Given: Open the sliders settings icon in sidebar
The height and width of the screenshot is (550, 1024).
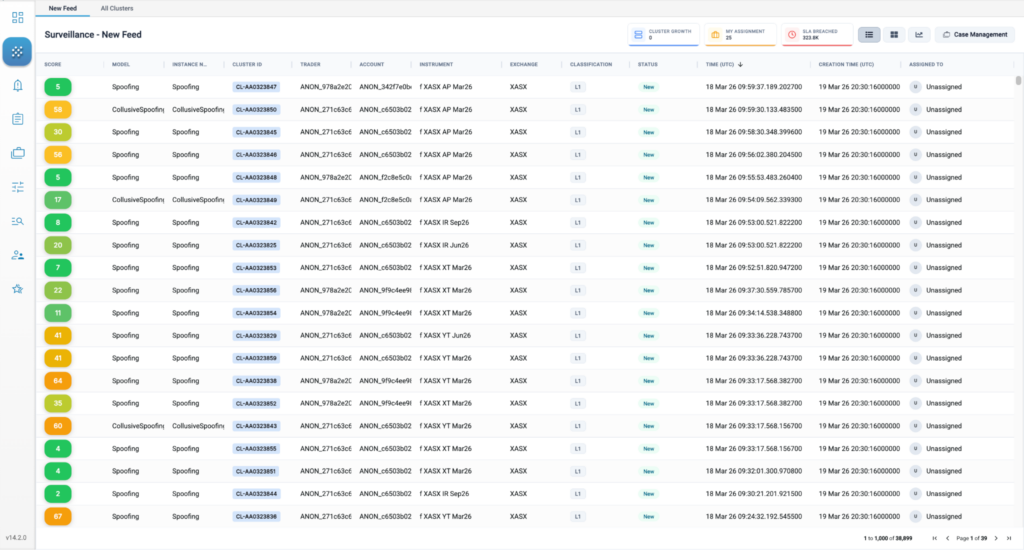Looking at the screenshot, I should [18, 187].
